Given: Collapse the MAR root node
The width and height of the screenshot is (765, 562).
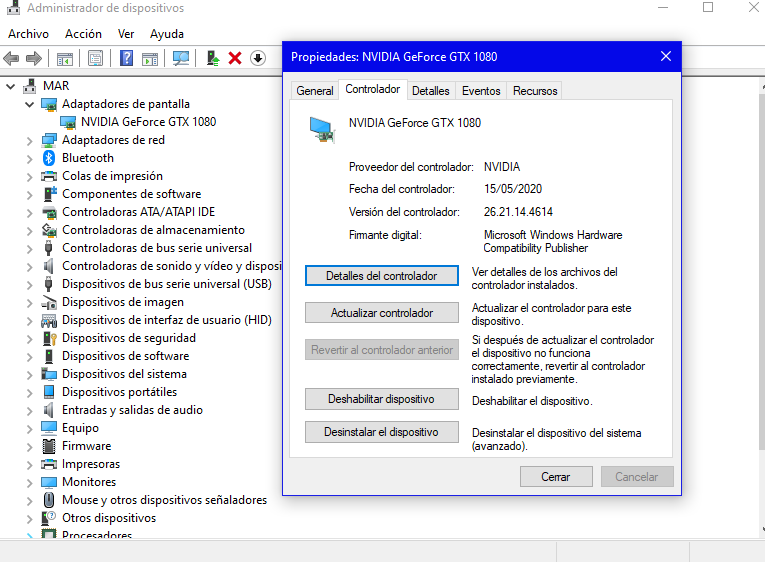Looking at the screenshot, I should click(x=10, y=87).
